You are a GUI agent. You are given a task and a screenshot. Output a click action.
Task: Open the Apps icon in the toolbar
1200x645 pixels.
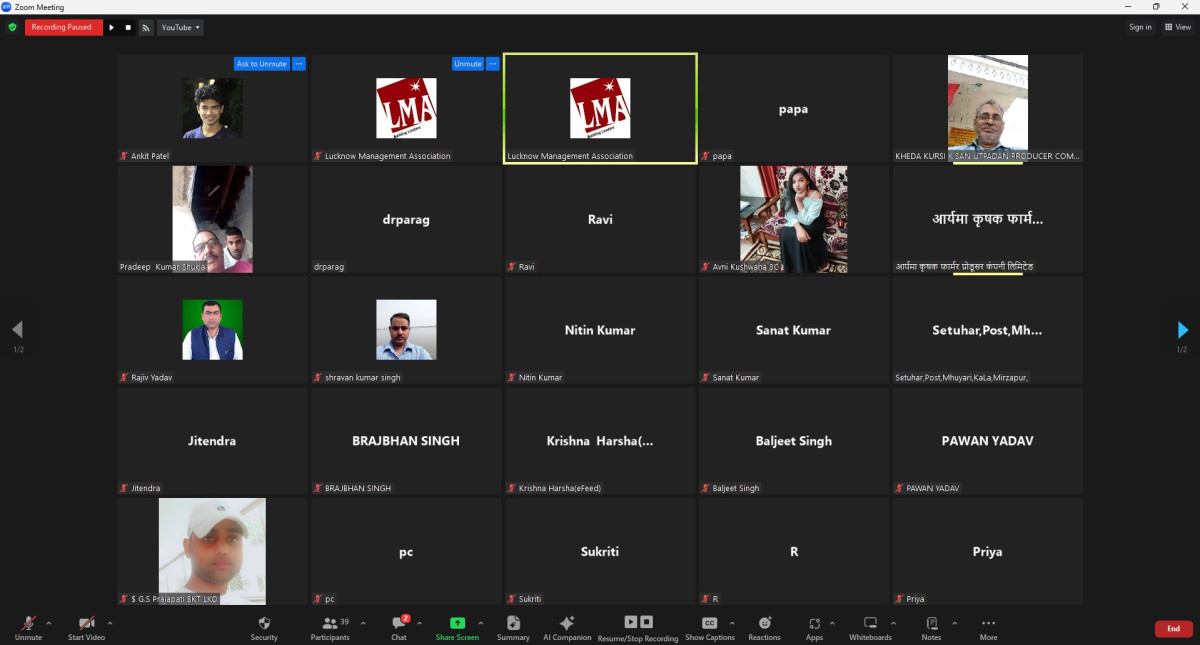pos(814,623)
